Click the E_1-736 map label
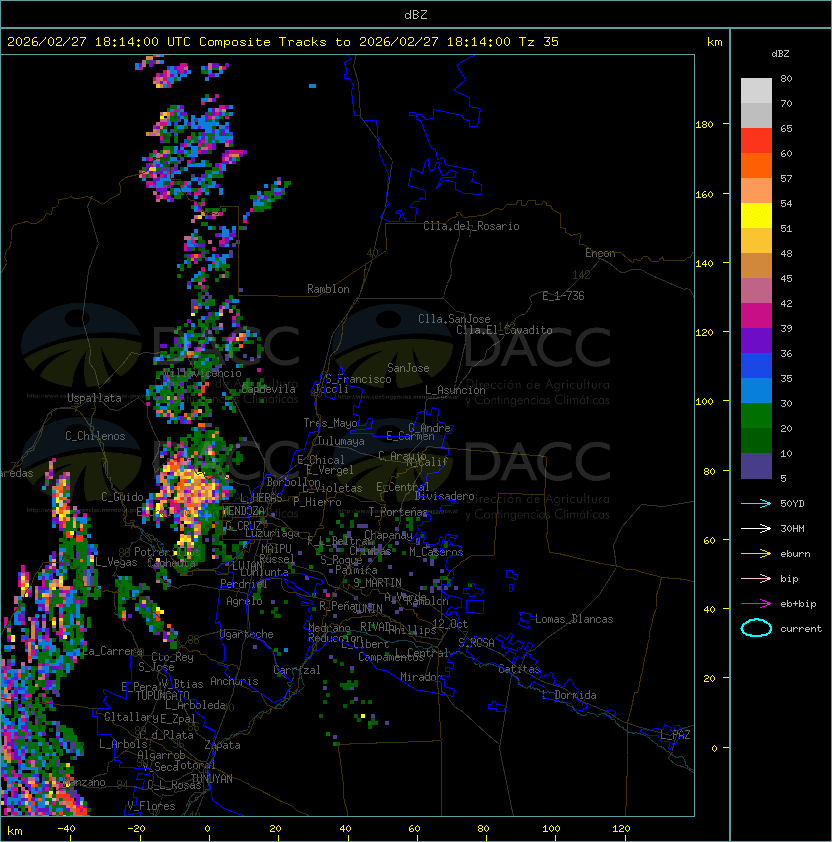The height and width of the screenshot is (842, 832). tap(563, 296)
